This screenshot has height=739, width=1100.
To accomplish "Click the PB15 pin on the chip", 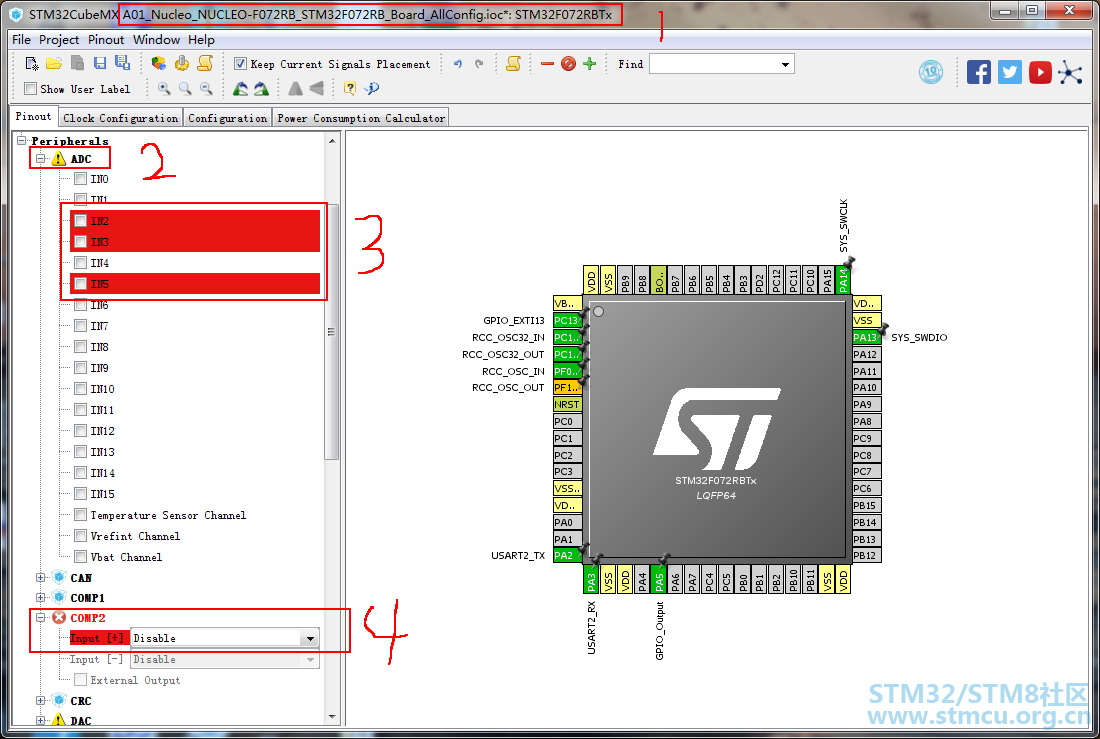I will coord(866,505).
